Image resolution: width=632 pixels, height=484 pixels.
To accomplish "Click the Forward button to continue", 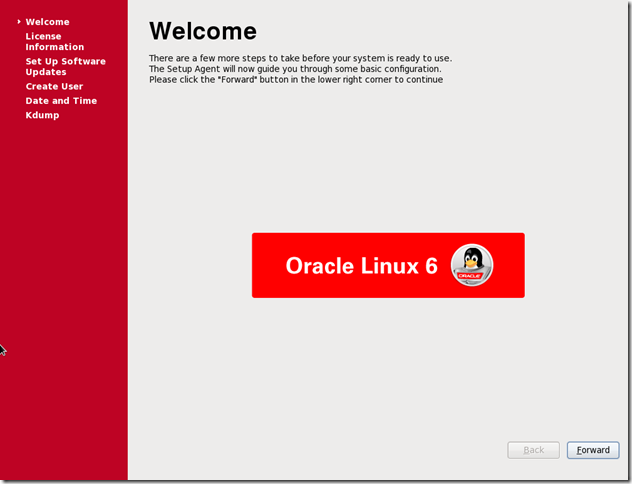I will [593, 450].
